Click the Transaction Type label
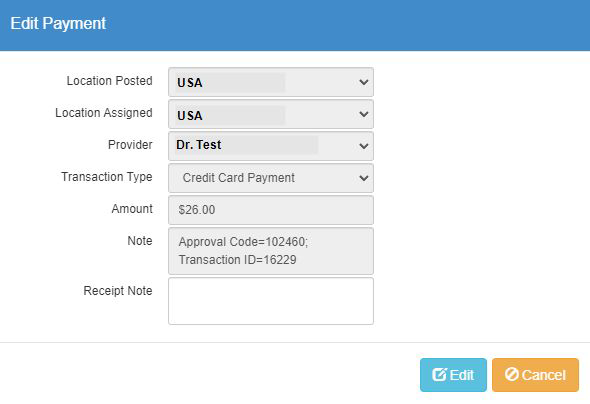This screenshot has height=404, width=590. [x=107, y=177]
